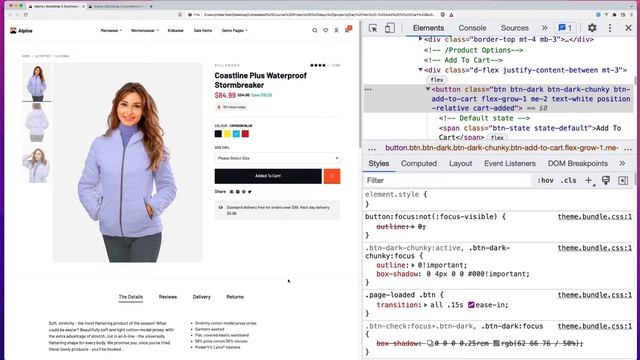
Task: Open the ellipsis actions on selected DOM node
Action: tap(368, 89)
